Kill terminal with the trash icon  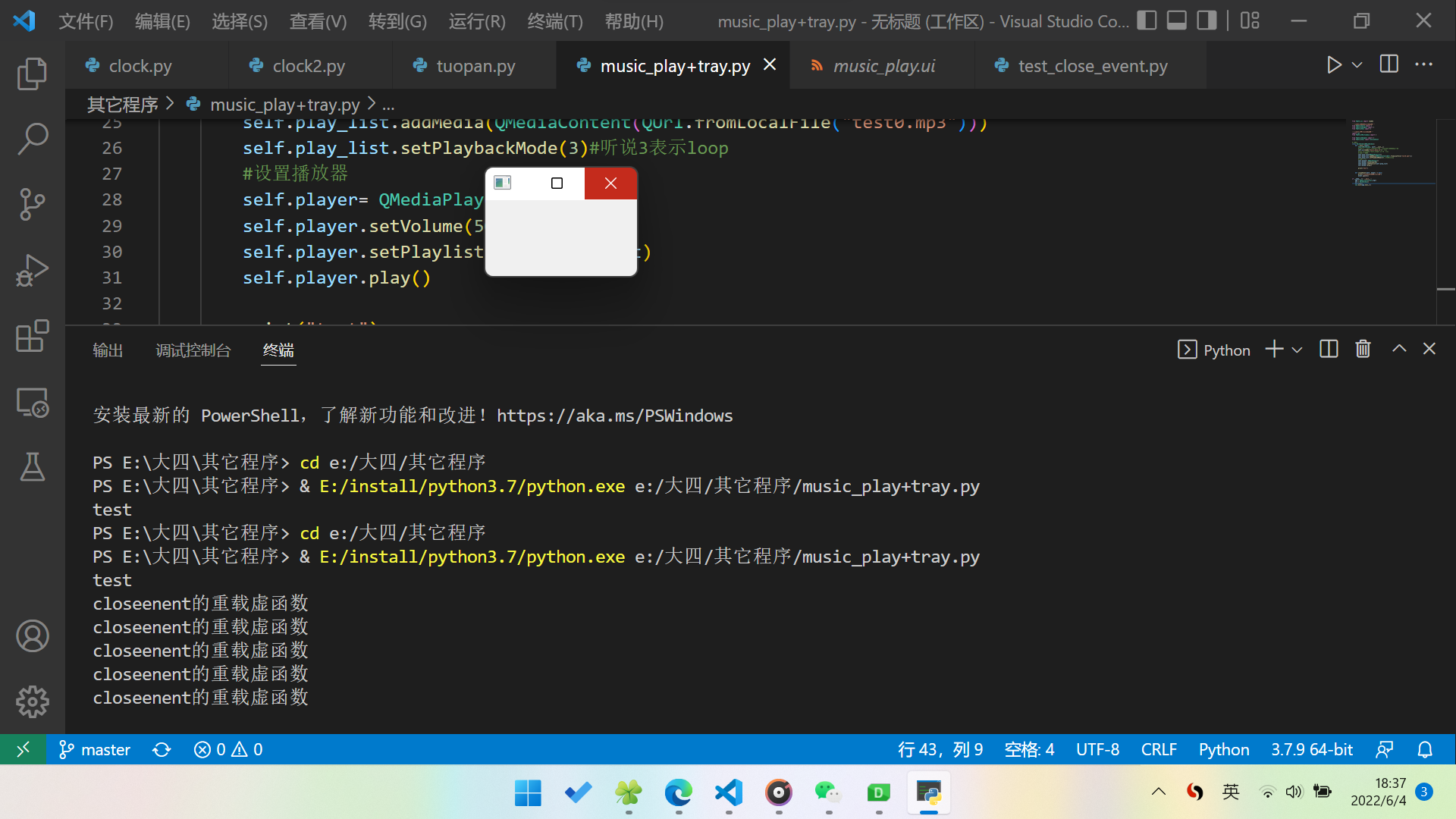1363,349
